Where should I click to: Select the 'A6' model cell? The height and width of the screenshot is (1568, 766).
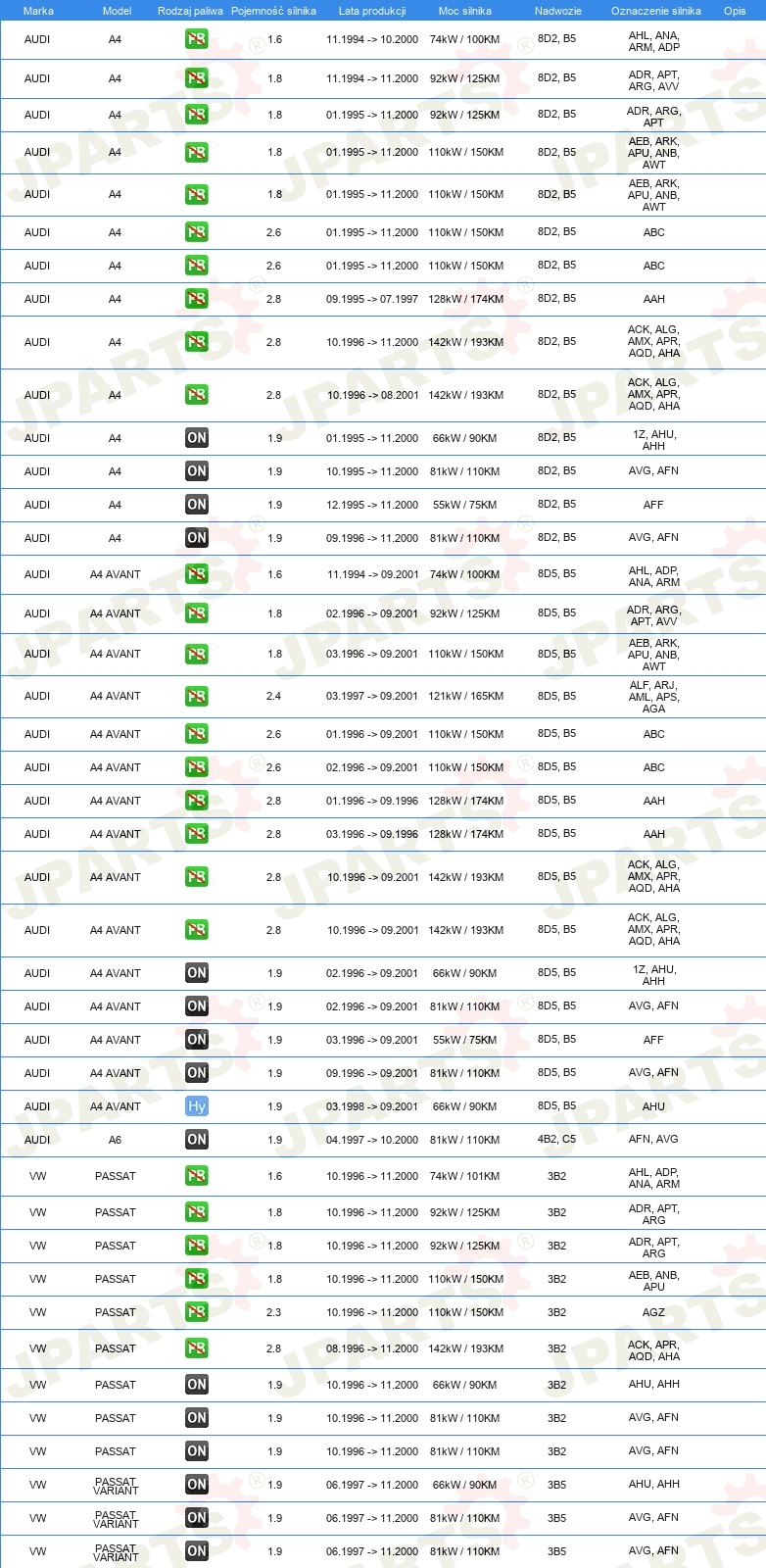tap(116, 1140)
